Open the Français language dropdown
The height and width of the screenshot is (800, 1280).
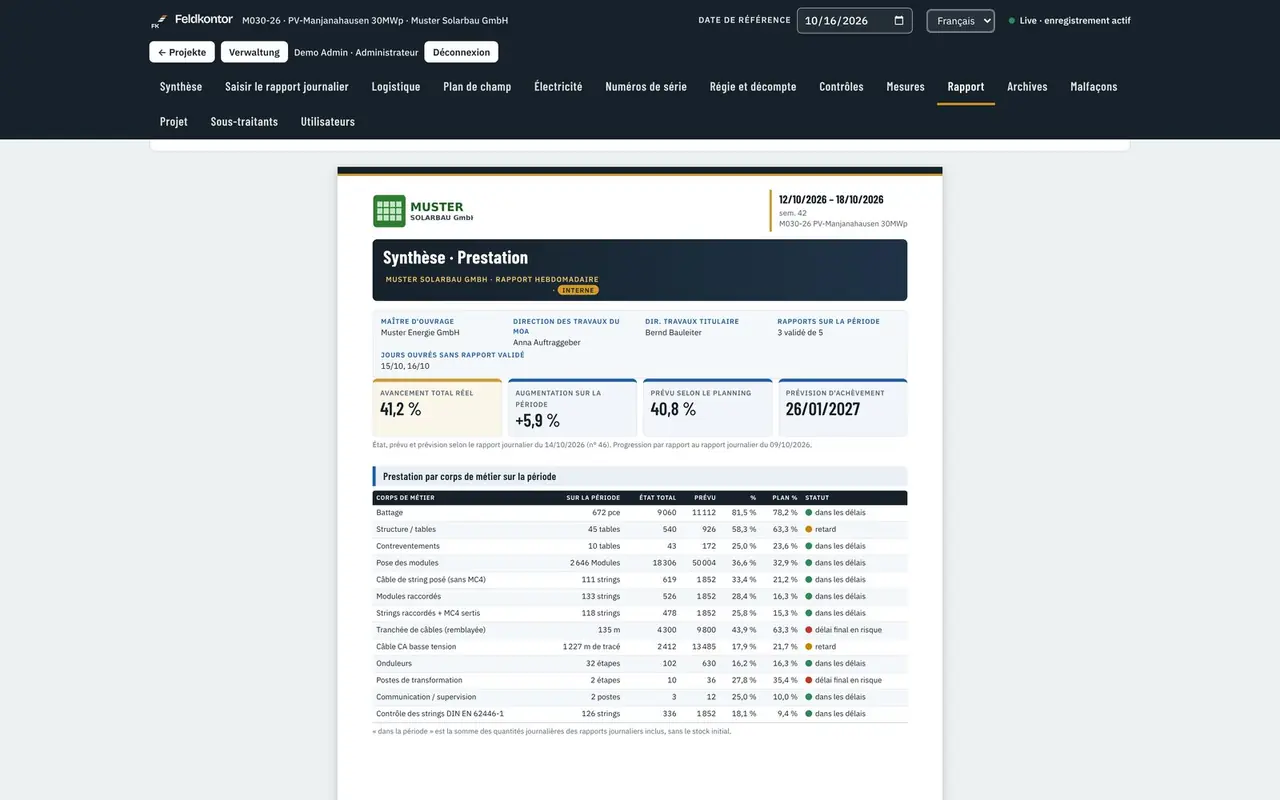pyautogui.click(x=960, y=21)
